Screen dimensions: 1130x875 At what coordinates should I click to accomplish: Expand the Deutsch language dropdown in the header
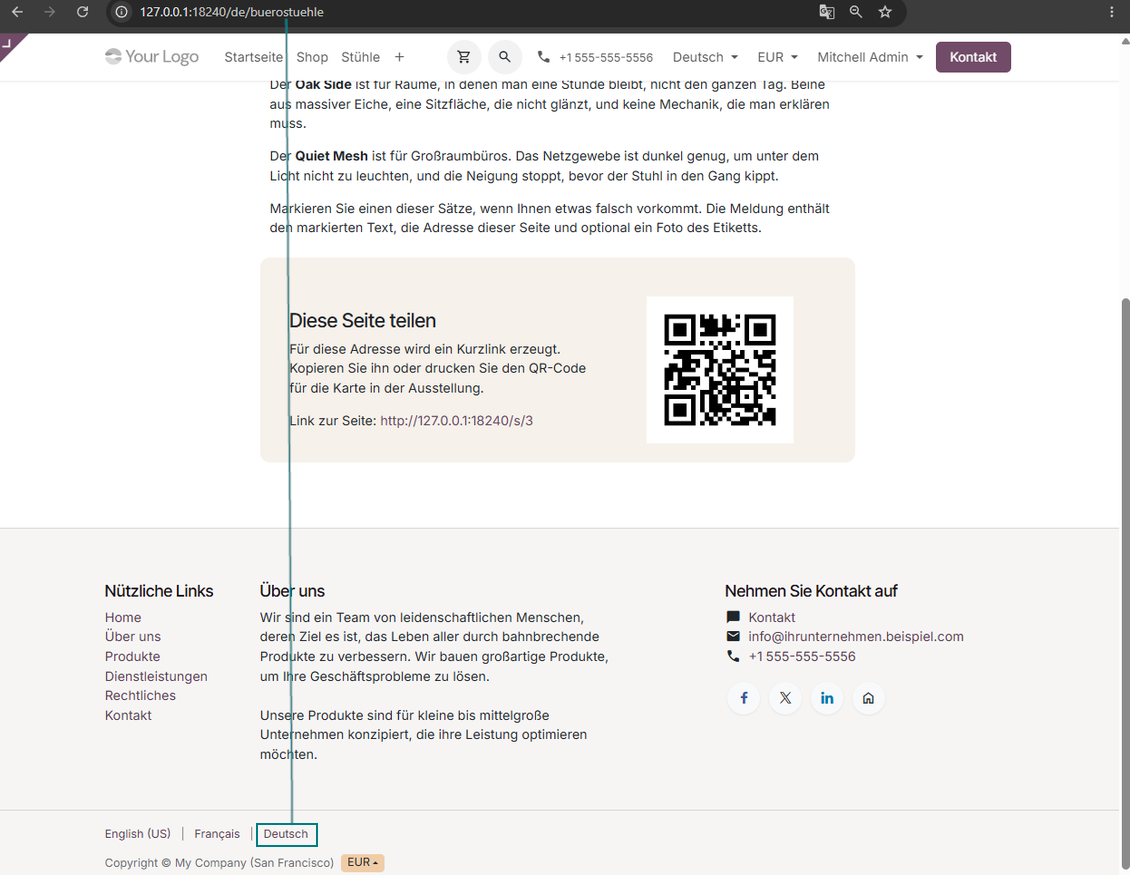point(705,57)
